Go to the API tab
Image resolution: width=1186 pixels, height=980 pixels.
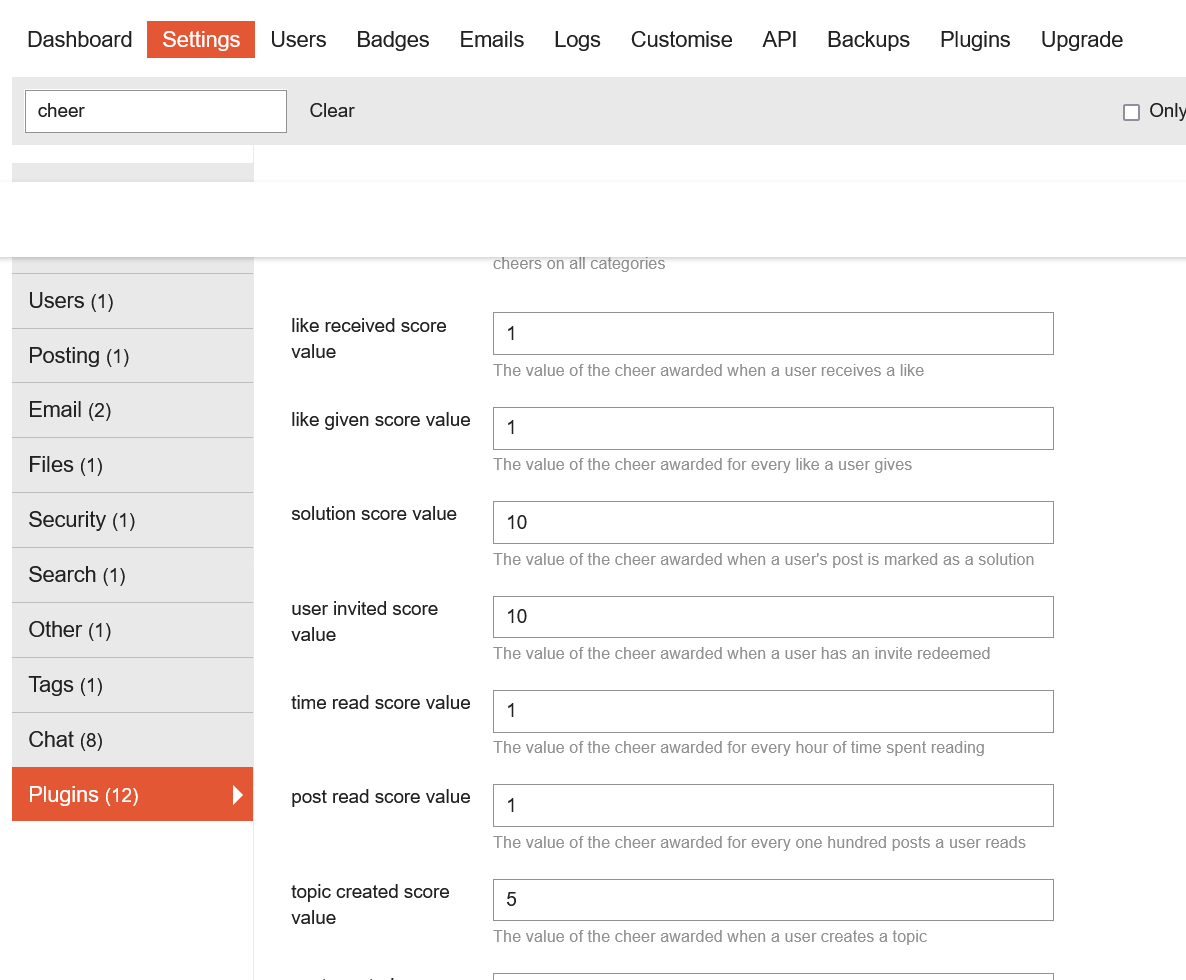(x=780, y=39)
